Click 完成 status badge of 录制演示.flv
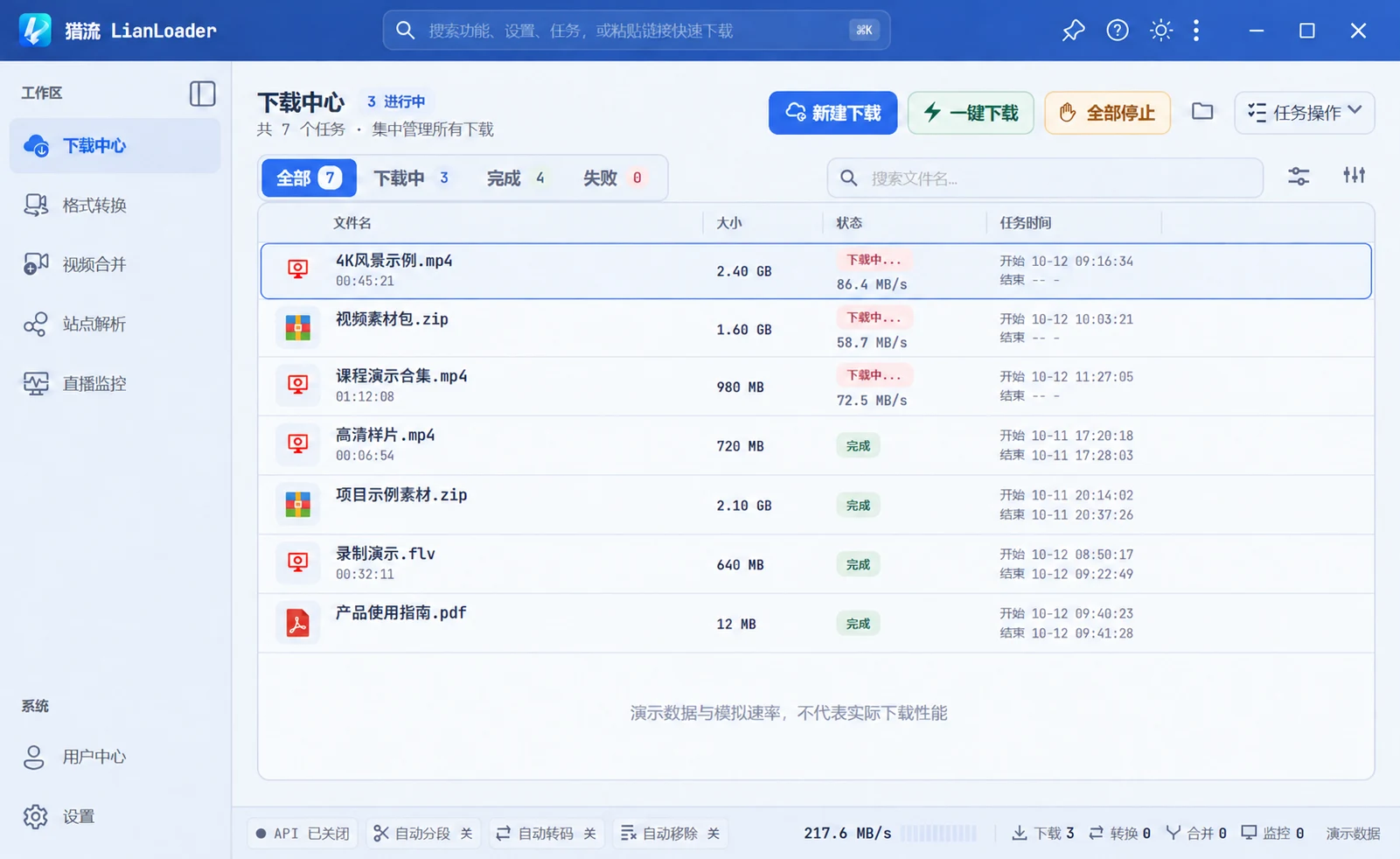The image size is (1400, 859). coord(858,565)
